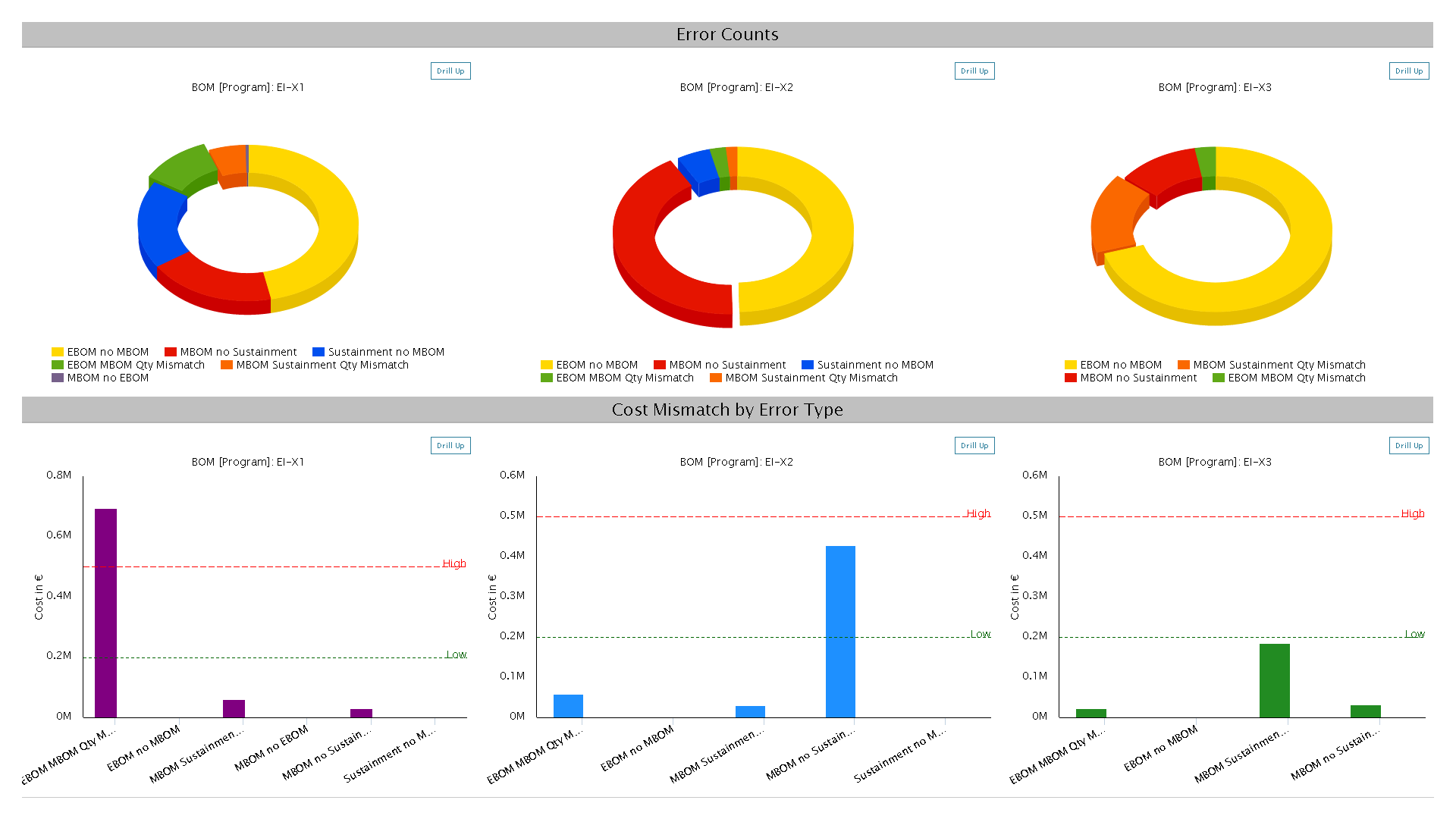Click the High threshold label in EI-X2 chart
The image size is (1456, 819).
[978, 513]
